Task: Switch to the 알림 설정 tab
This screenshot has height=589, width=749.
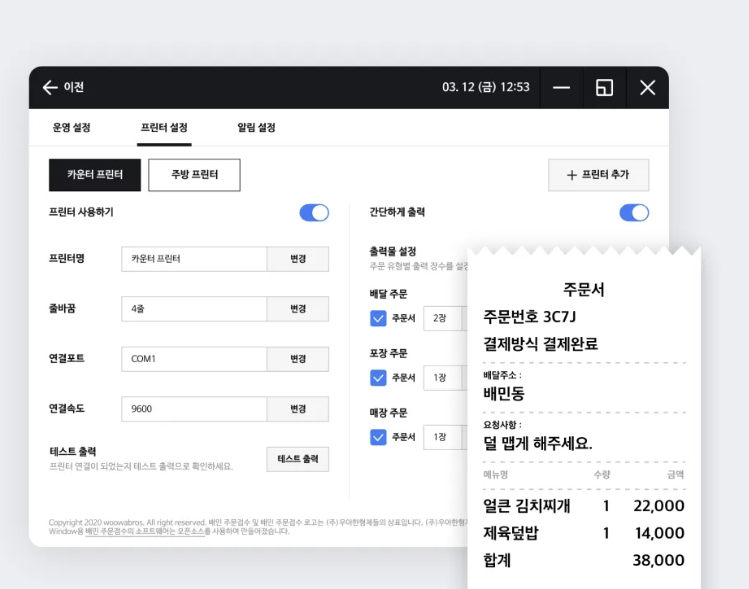Action: click(257, 128)
